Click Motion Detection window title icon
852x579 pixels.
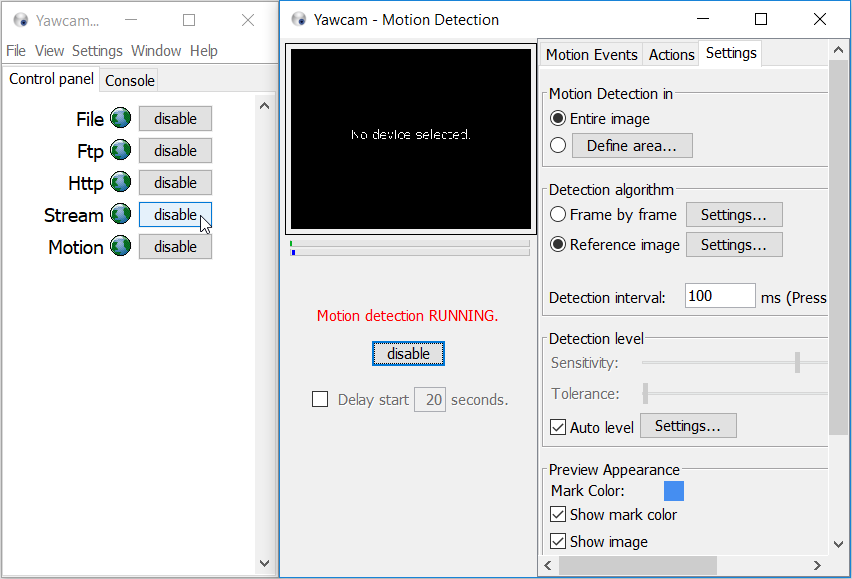tap(298, 20)
